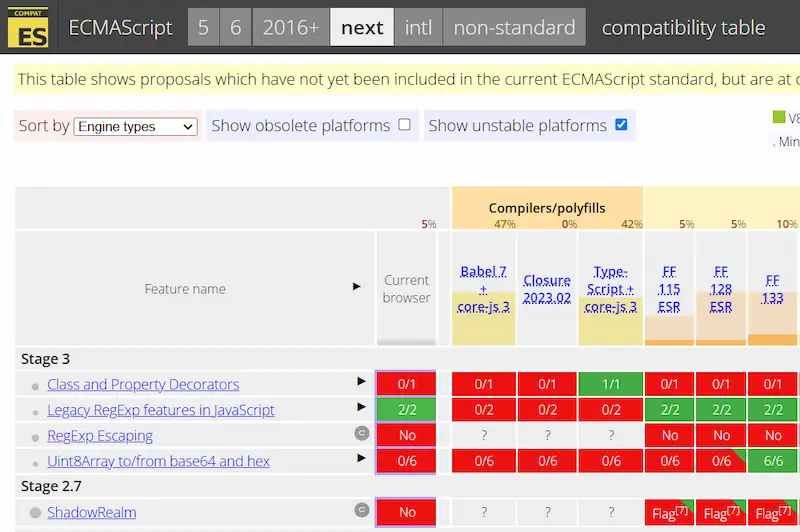Viewport: 800px width, 532px height.
Task: Switch to the ES6 tab
Action: tap(235, 27)
